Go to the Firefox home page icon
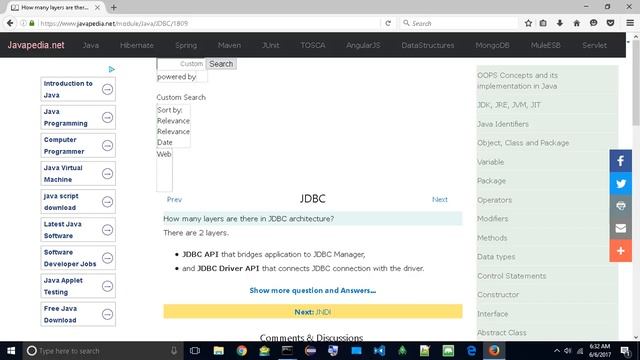 point(576,23)
